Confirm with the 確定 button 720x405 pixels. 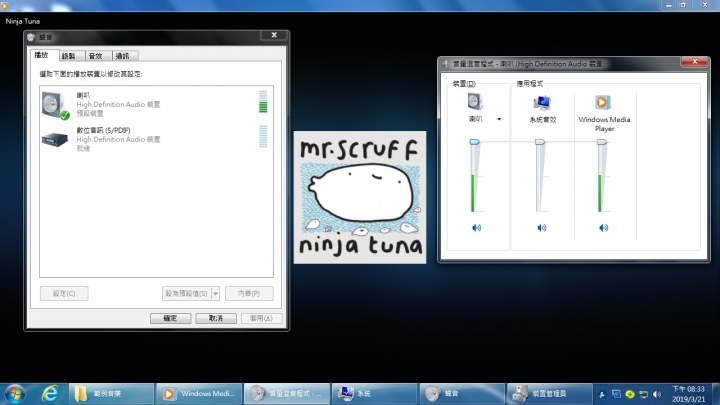(170, 318)
